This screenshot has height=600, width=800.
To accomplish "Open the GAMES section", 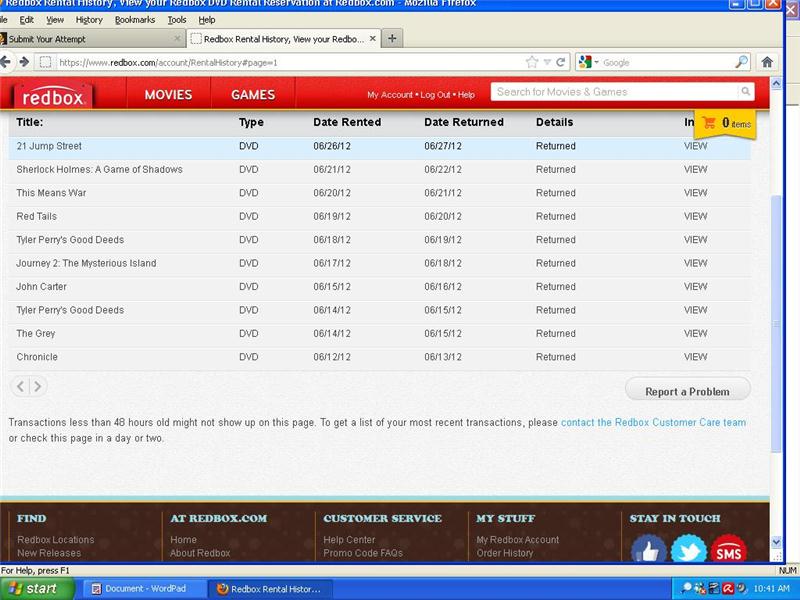I will point(253,95).
